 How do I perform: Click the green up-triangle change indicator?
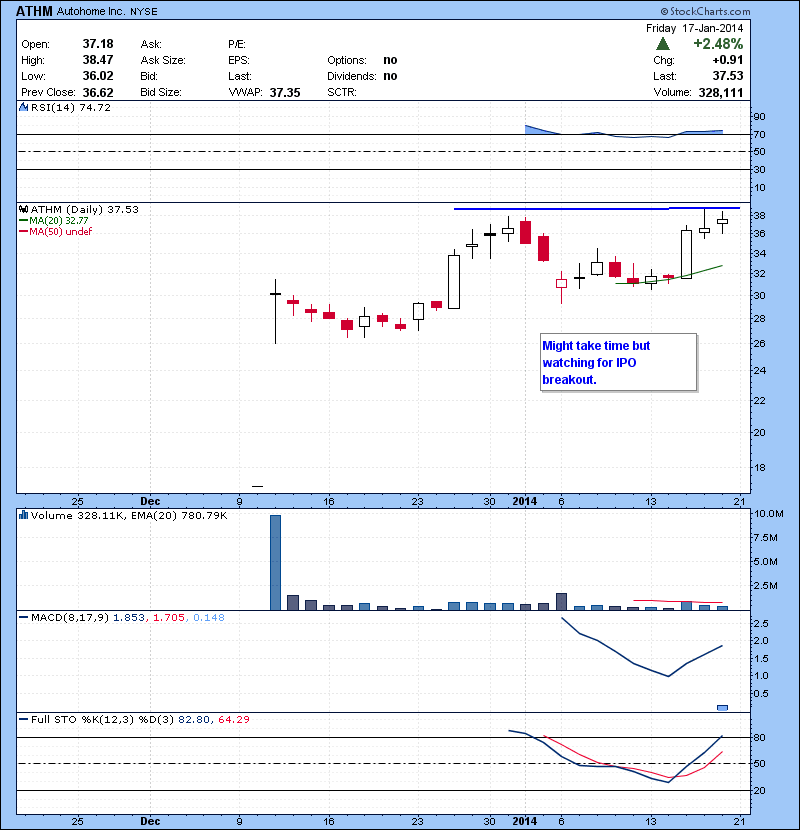click(x=663, y=44)
